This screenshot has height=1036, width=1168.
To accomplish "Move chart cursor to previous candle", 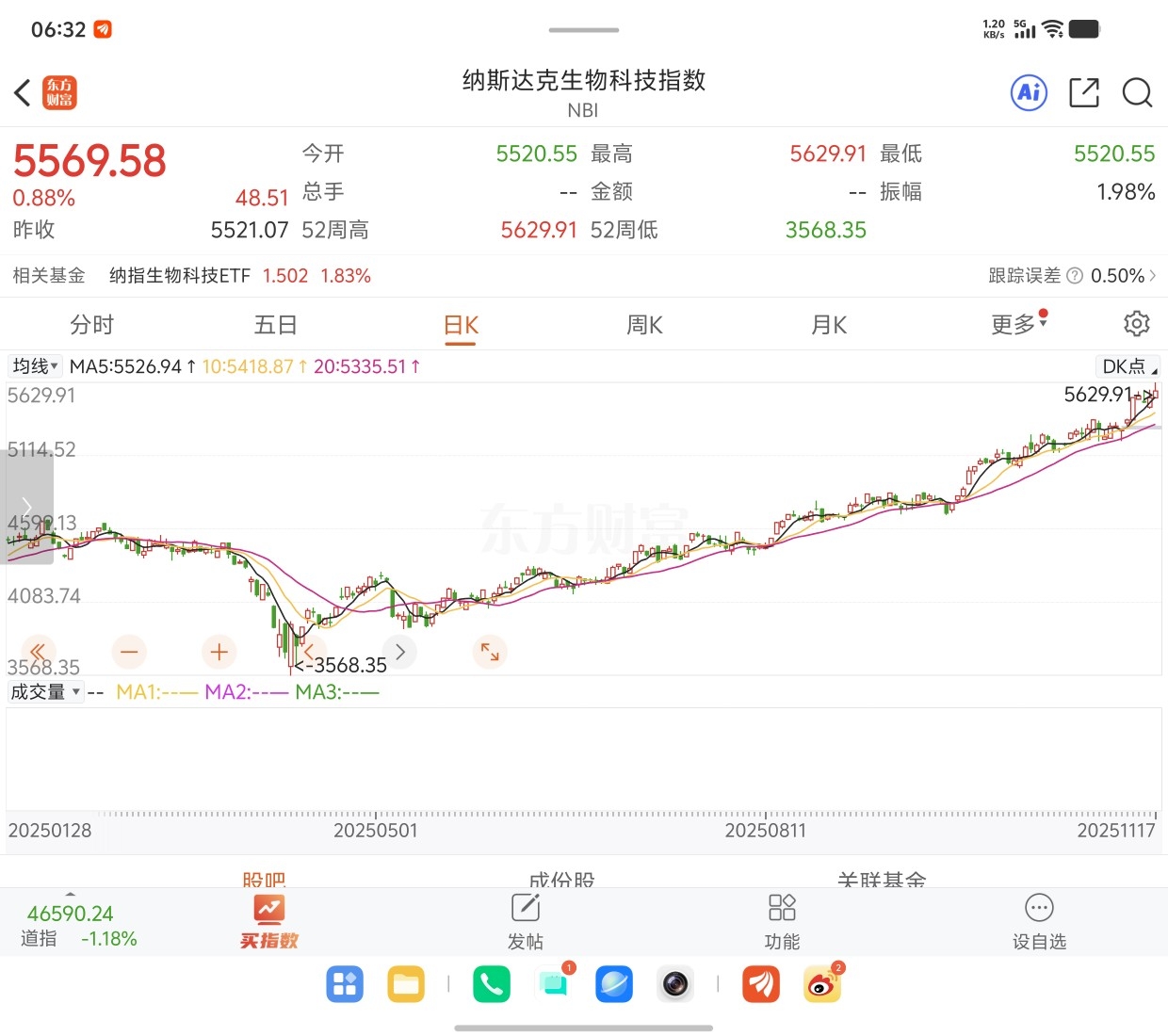I will 309,651.
